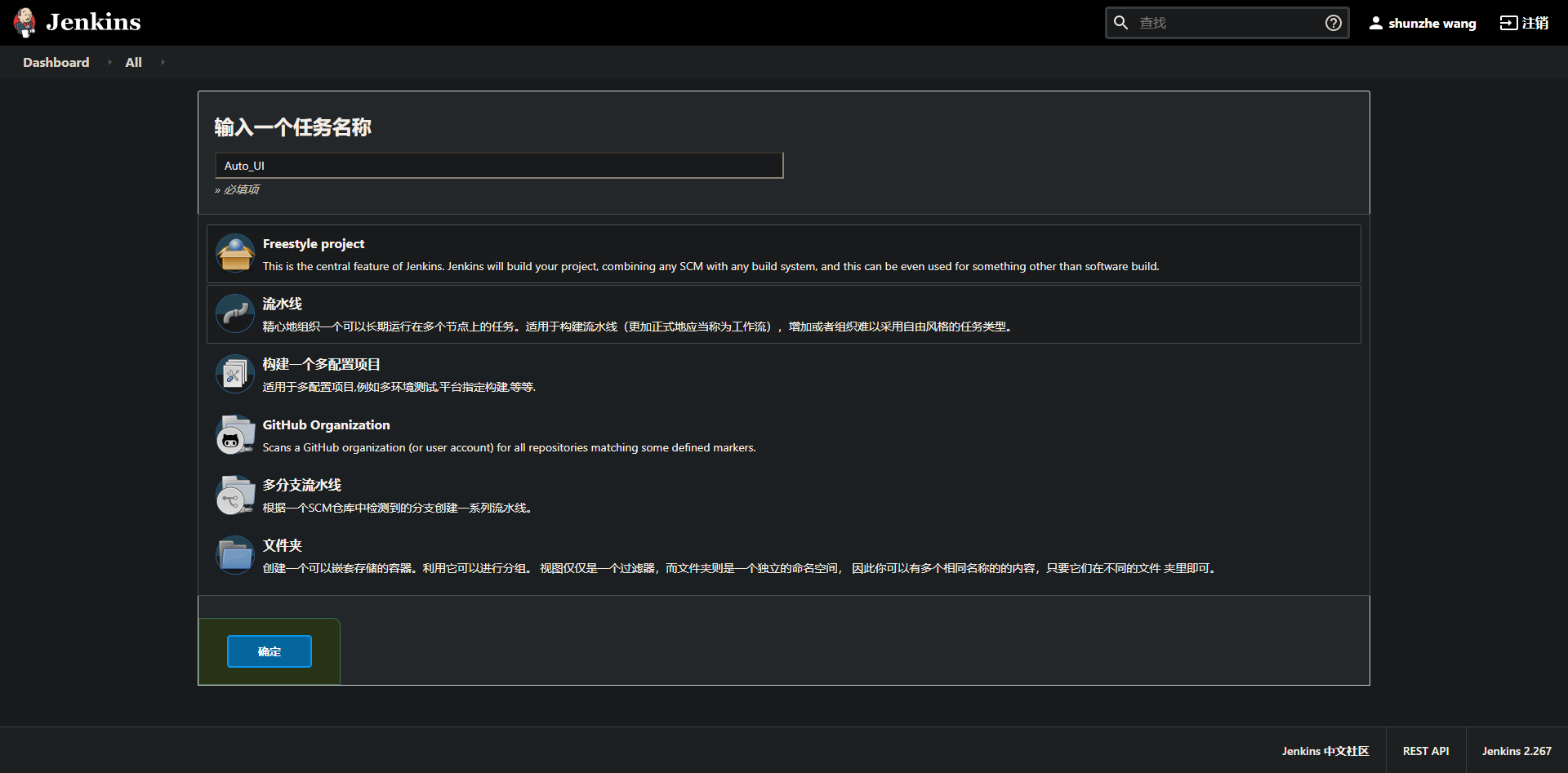Choose the 构建一个多配置项目 title
The height and width of the screenshot is (773, 1568).
pos(322,364)
